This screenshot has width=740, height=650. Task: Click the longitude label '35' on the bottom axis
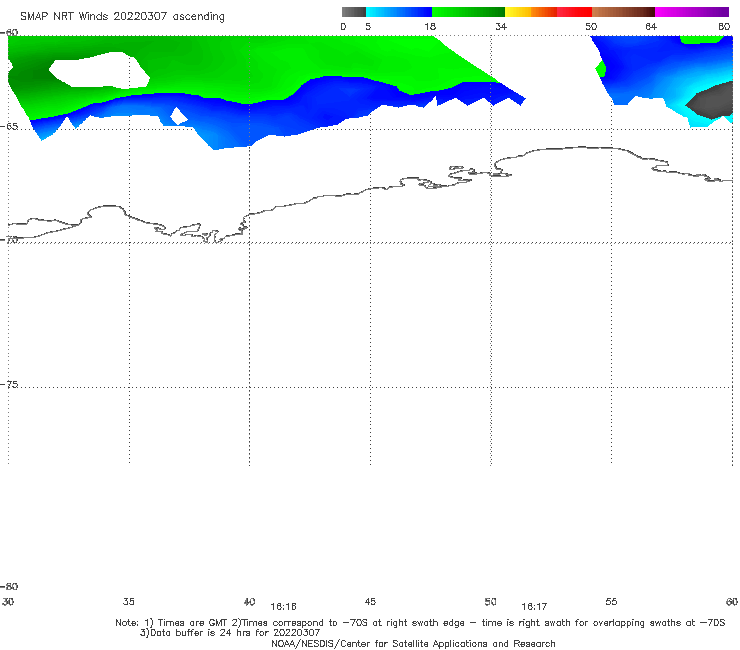(129, 602)
